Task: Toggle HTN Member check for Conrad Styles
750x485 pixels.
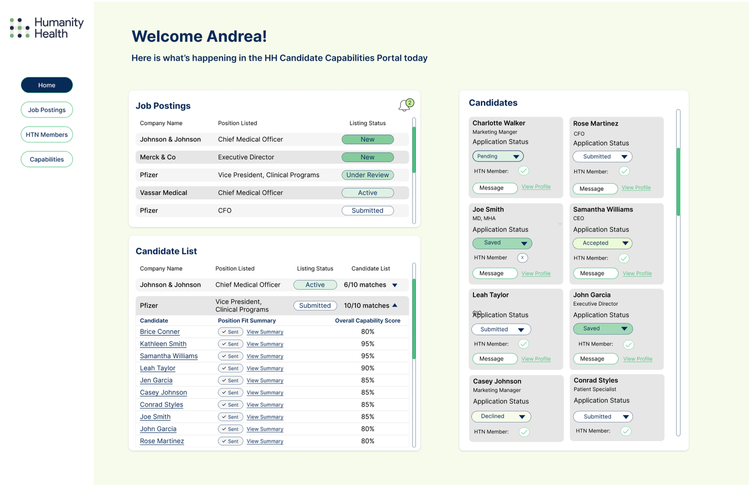Action: click(x=626, y=431)
